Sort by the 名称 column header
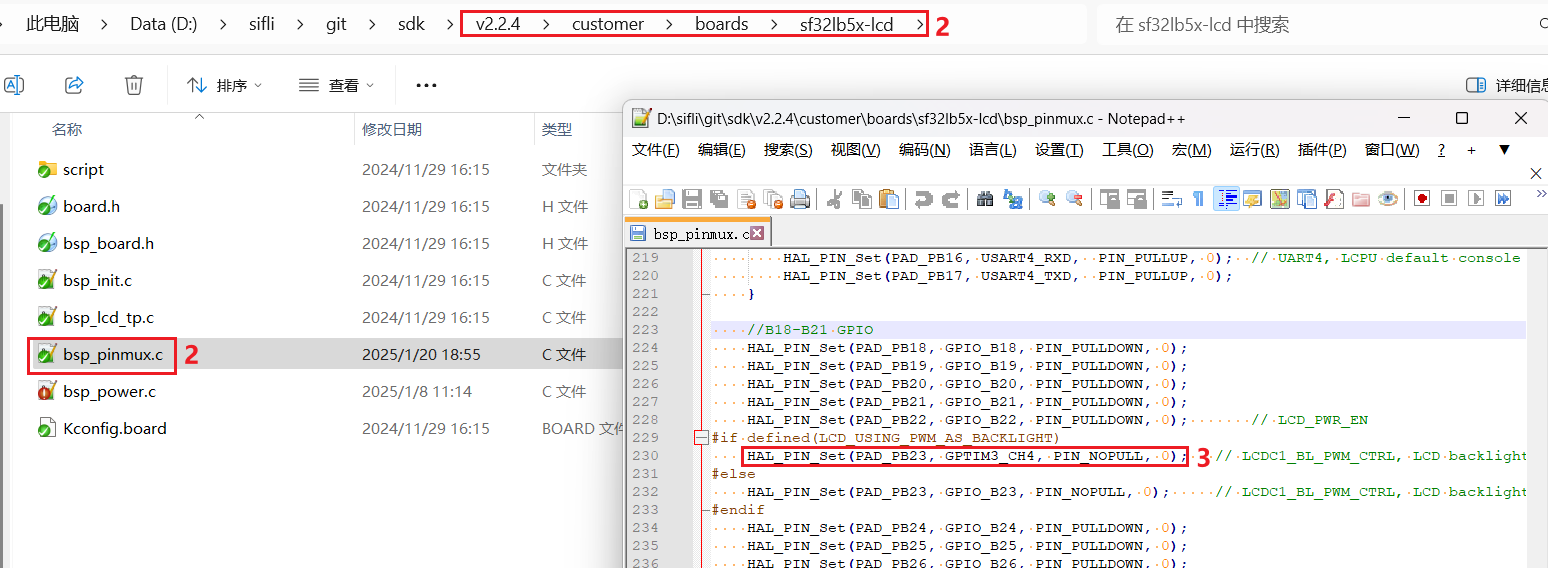 tap(67, 129)
